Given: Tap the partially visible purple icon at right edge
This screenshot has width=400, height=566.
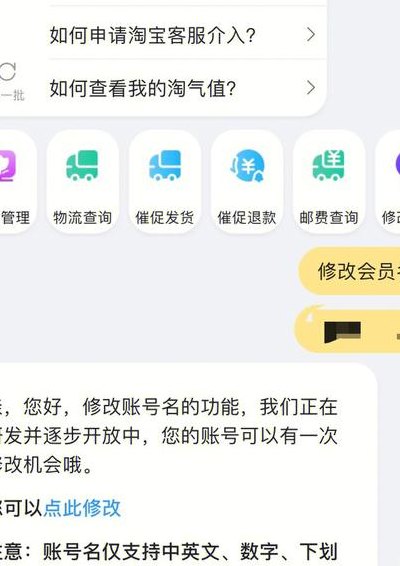Looking at the screenshot, I should coord(397,166).
